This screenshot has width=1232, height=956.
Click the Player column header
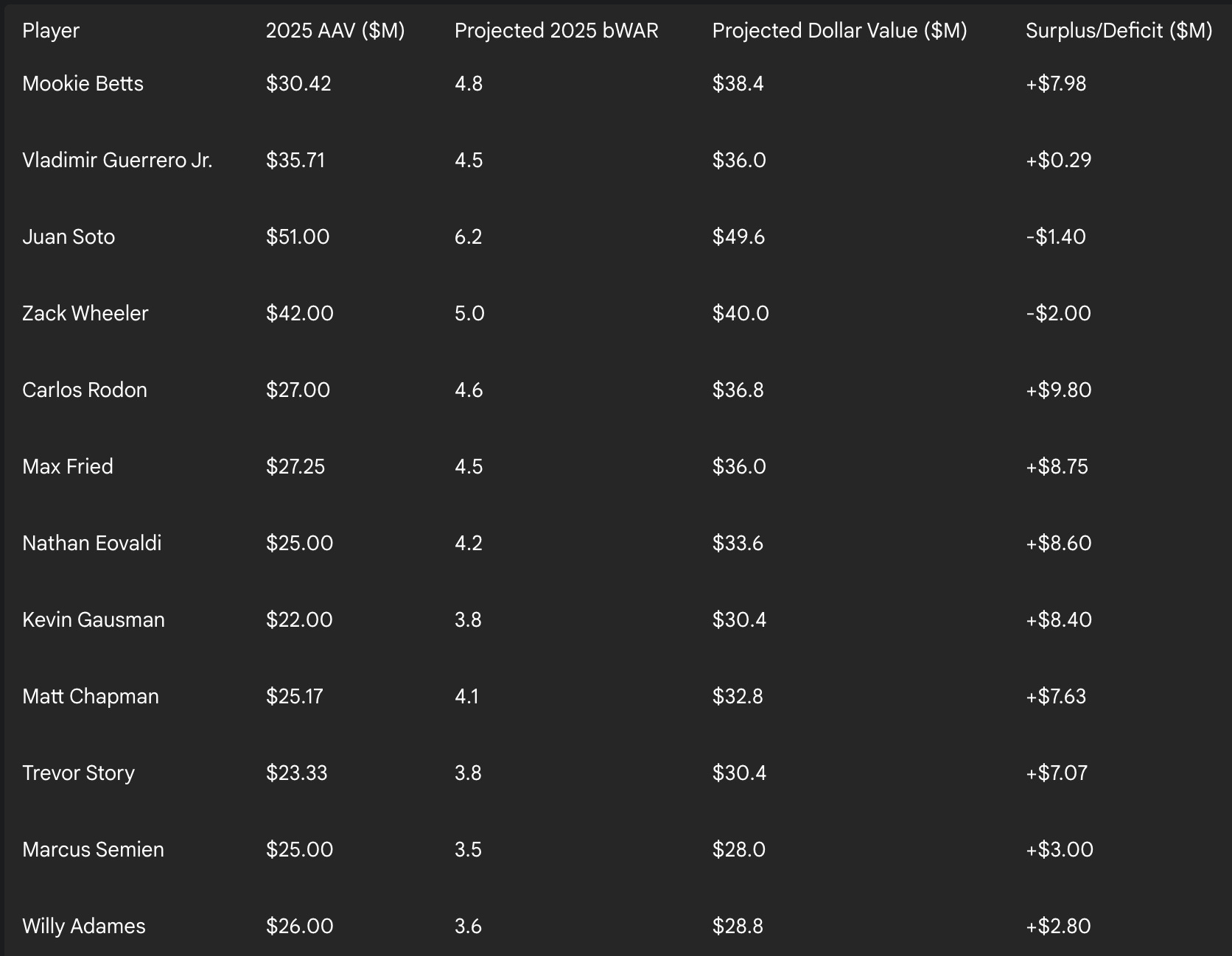51,31
